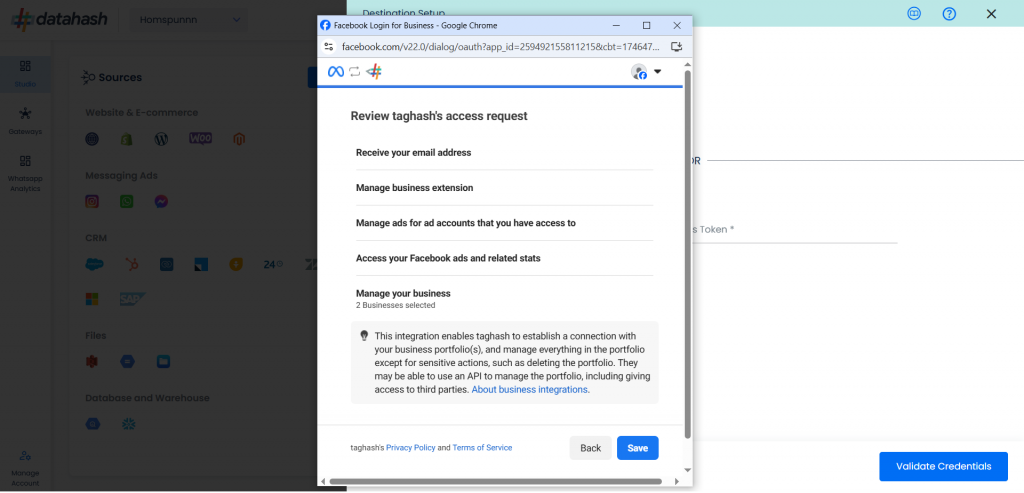The image size is (1024, 493).
Task: Go Back in the Facebook login dialog
Action: (590, 448)
